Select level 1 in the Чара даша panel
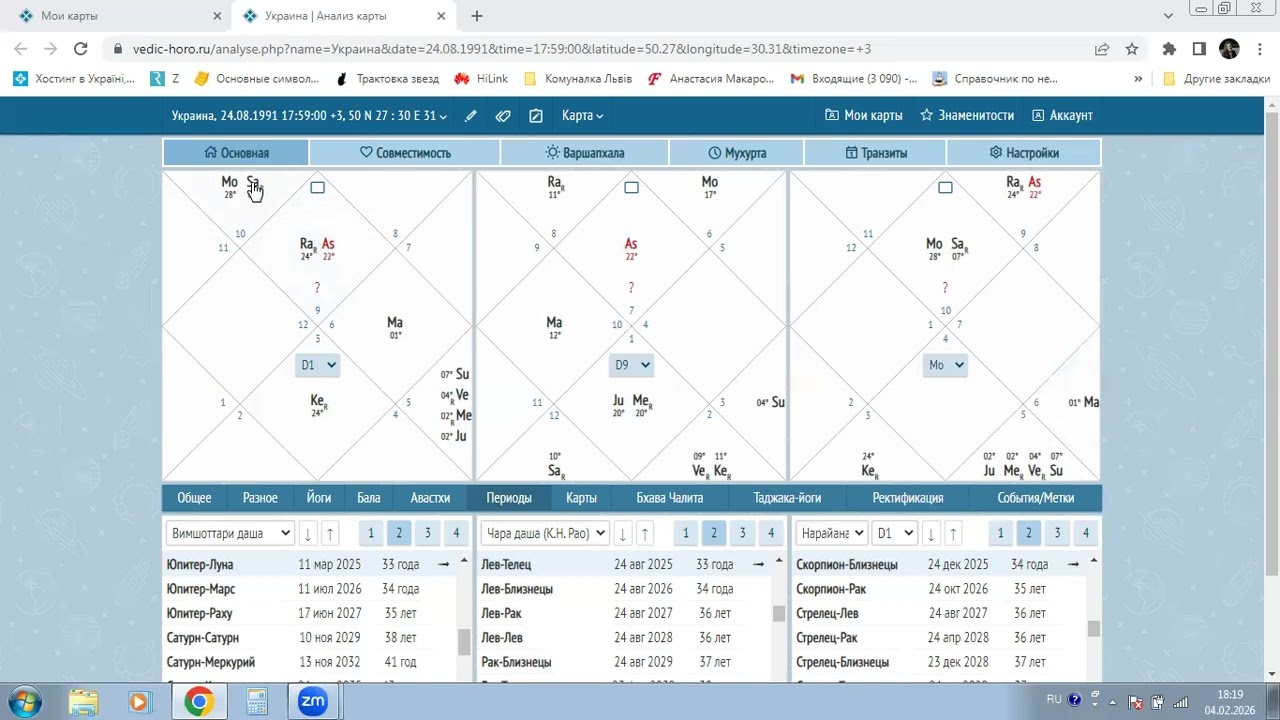1280x720 pixels. [x=685, y=533]
